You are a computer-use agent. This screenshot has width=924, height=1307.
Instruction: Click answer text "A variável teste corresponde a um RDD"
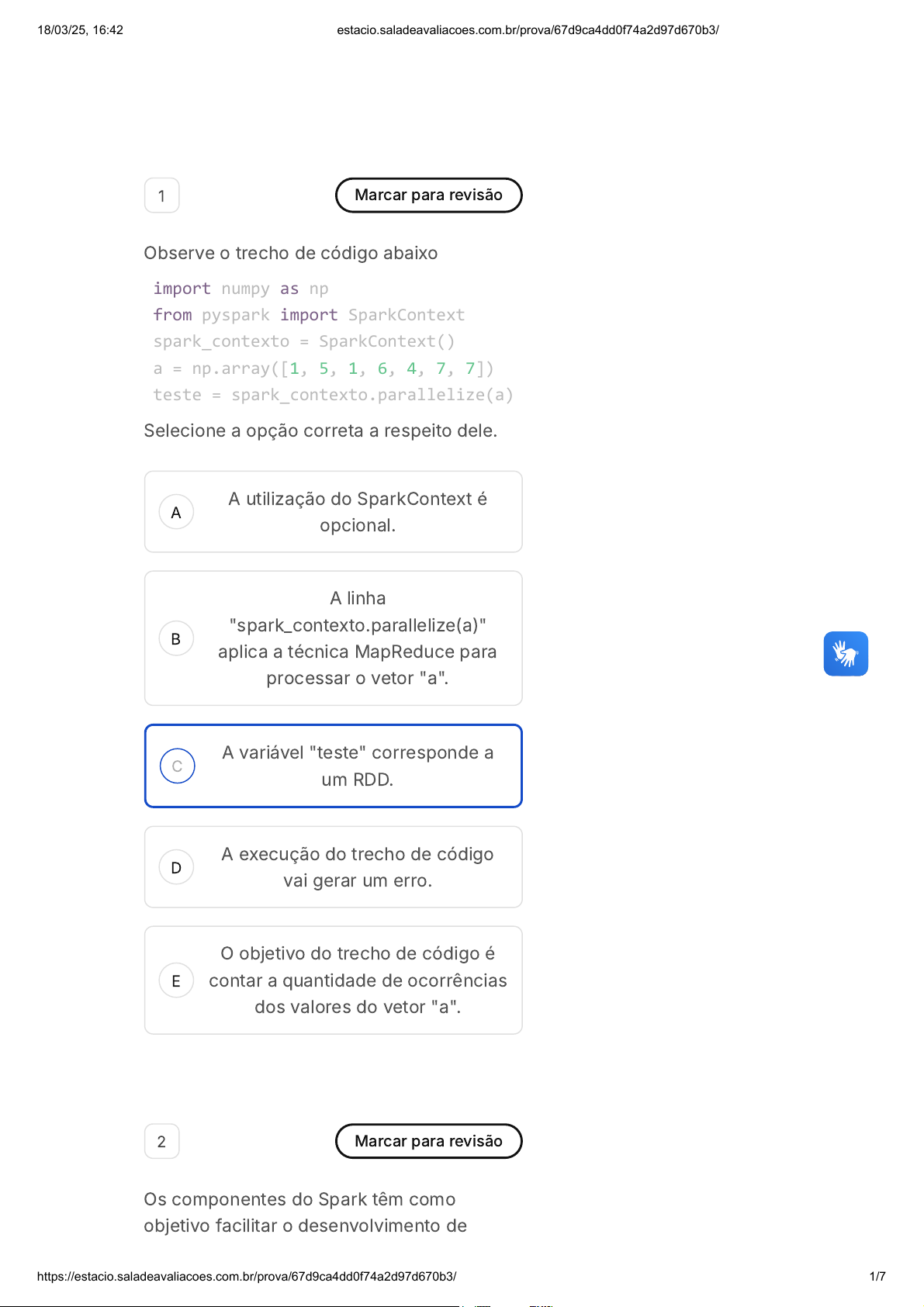click(x=358, y=766)
